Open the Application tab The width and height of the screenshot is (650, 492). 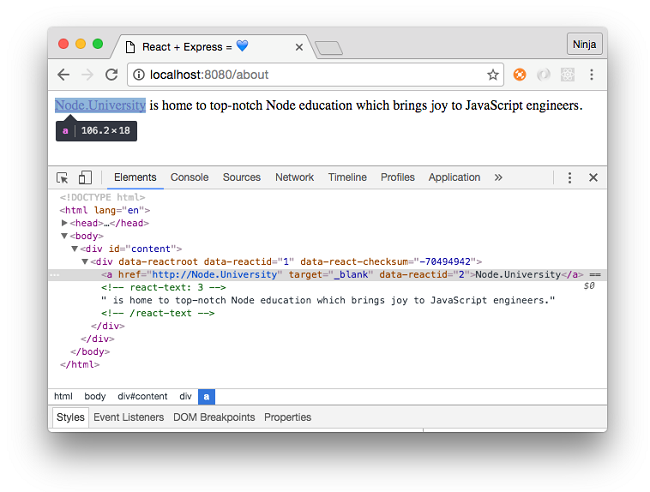[454, 177]
